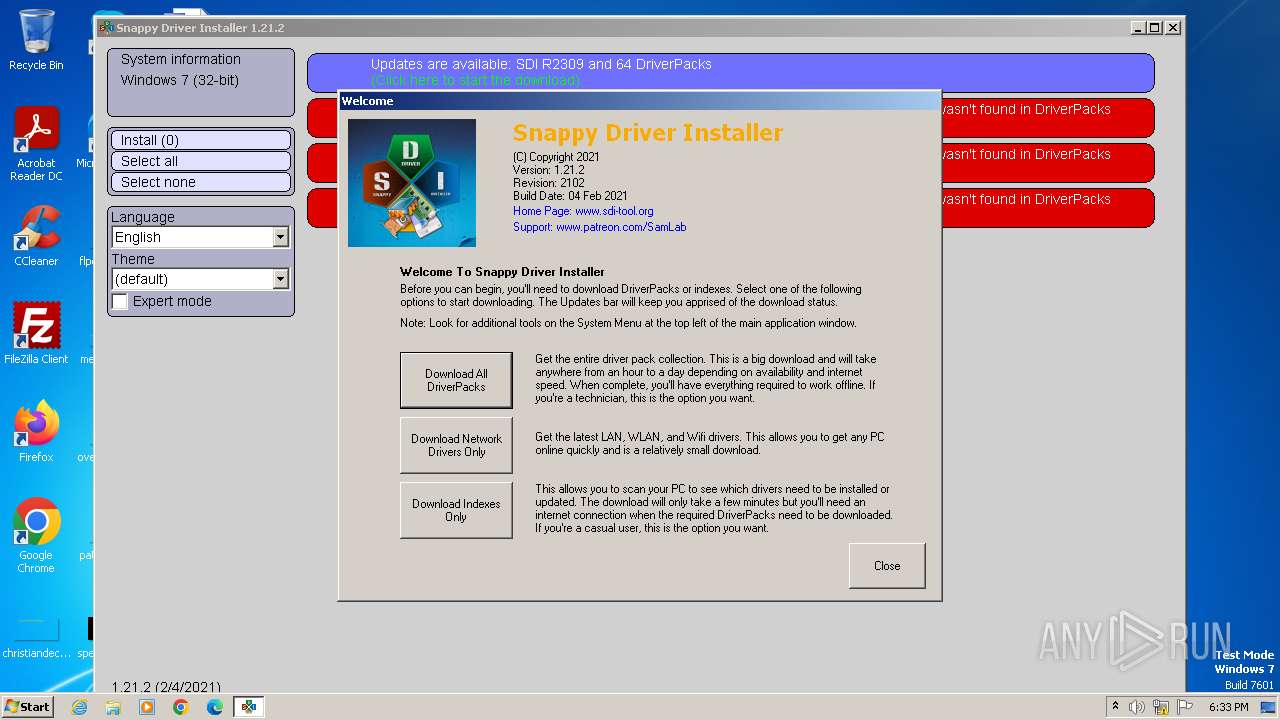
Task: Enable Expert mode checkbox
Action: (120, 301)
